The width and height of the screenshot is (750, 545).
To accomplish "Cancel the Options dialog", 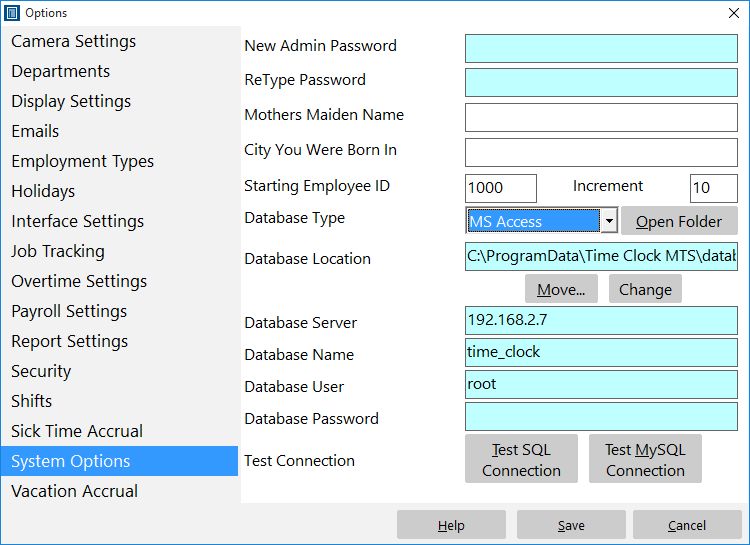I will coord(687,525).
